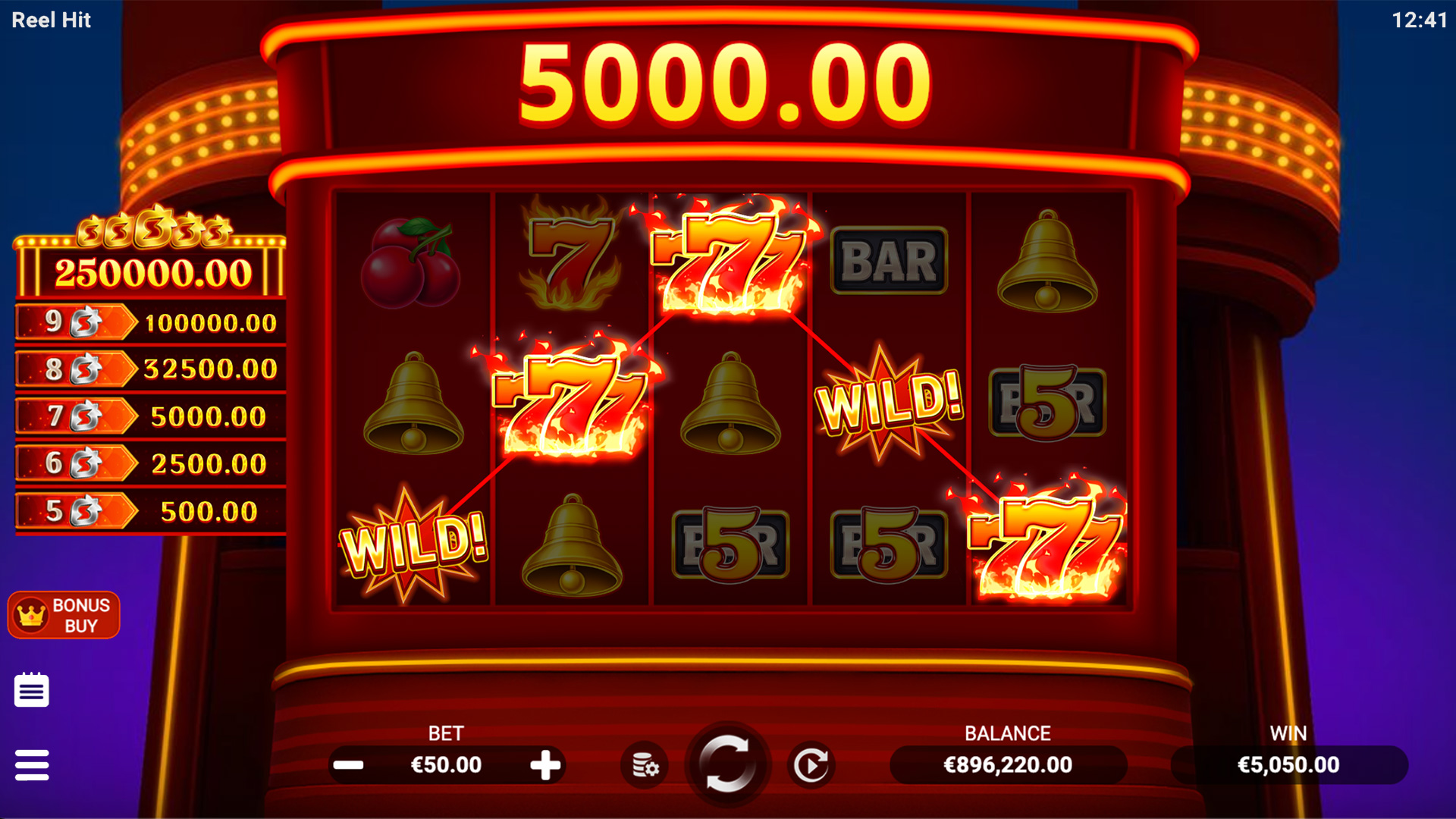Click the BAR symbol on fourth reel
Viewport: 1456px width, 819px height.
[889, 261]
